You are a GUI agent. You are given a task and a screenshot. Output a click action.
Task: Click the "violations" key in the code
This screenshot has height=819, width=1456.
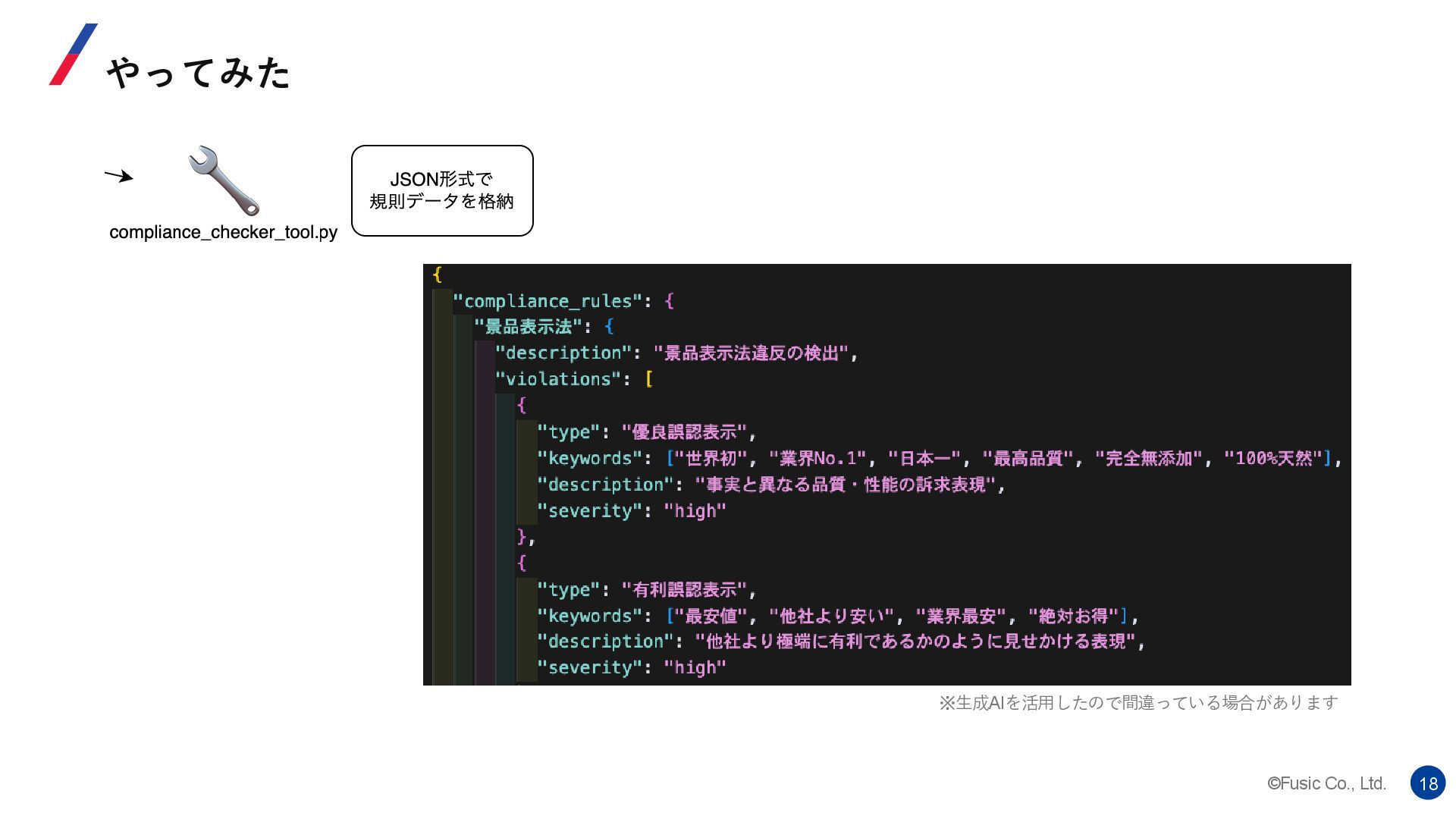pos(557,379)
